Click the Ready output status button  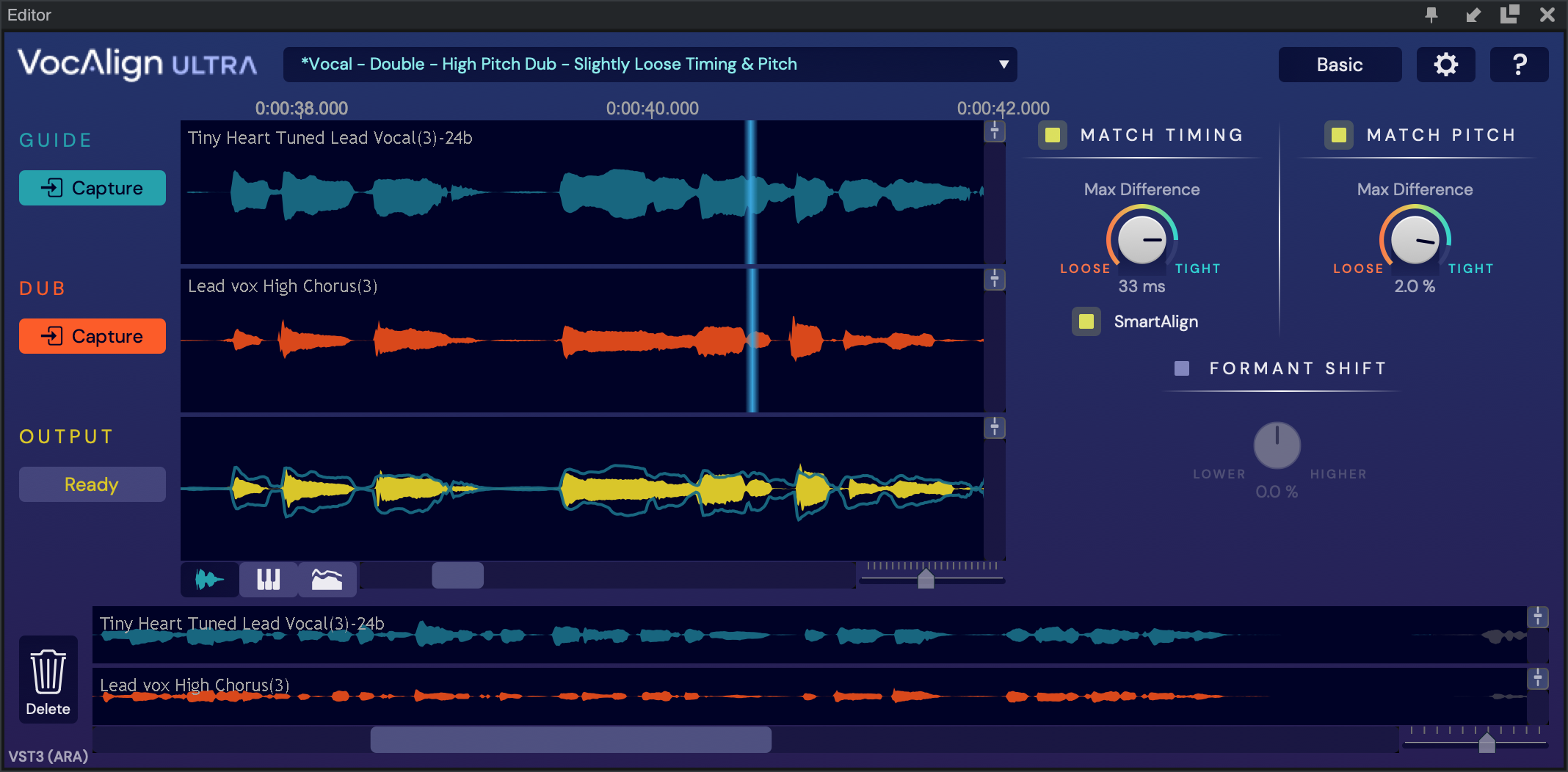click(92, 484)
